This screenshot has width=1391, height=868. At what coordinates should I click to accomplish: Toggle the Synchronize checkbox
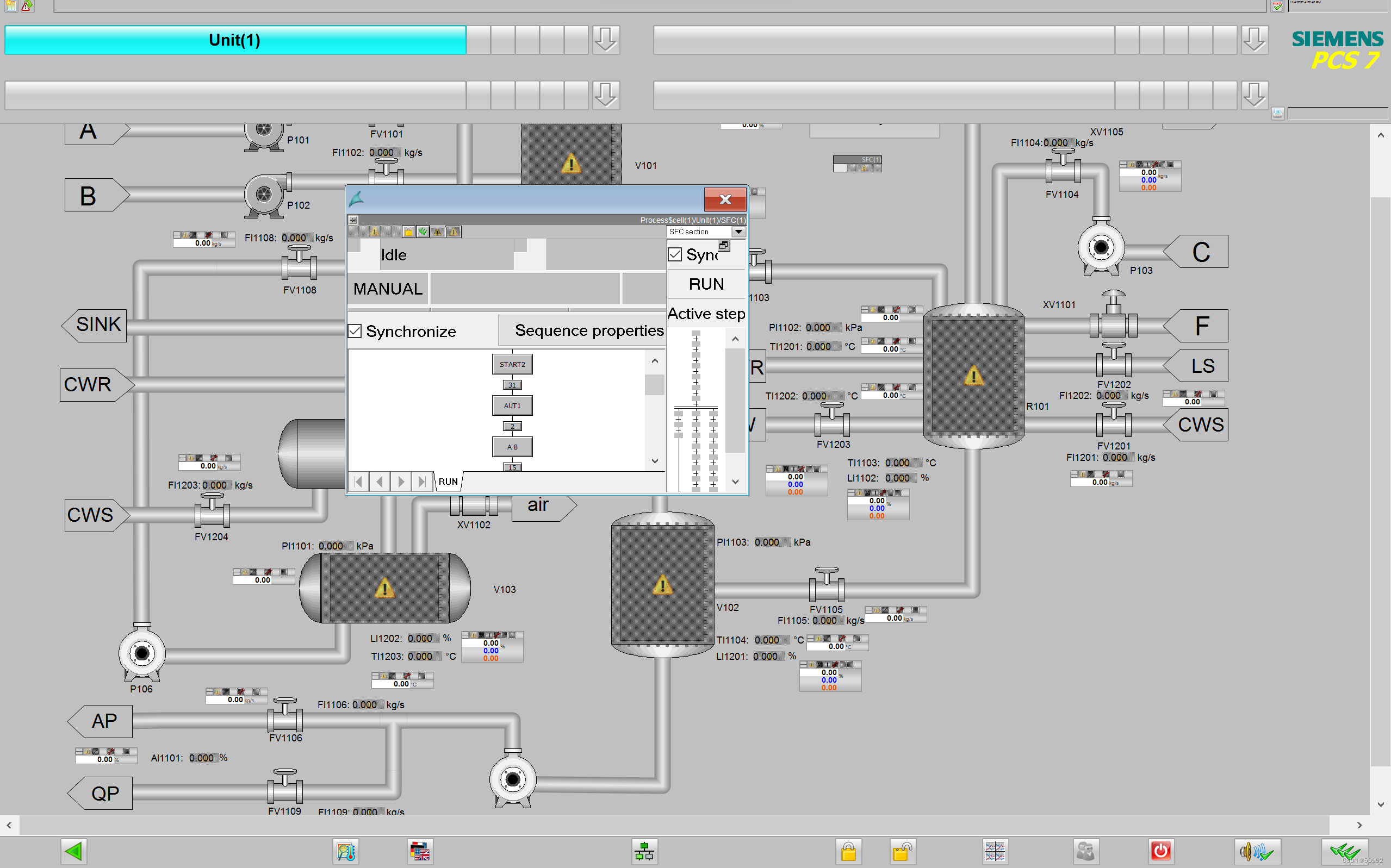(x=356, y=331)
